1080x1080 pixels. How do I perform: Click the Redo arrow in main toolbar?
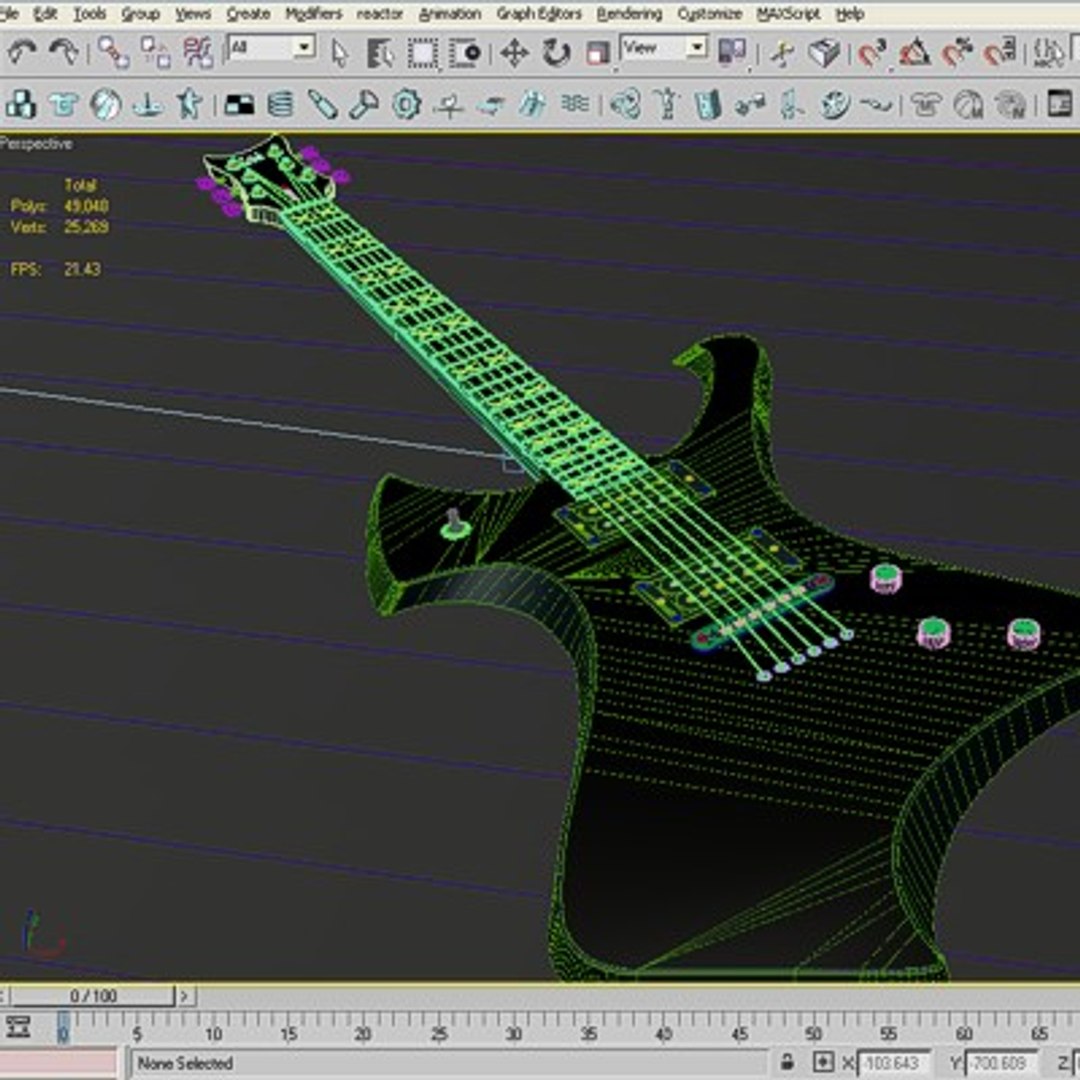click(x=64, y=52)
